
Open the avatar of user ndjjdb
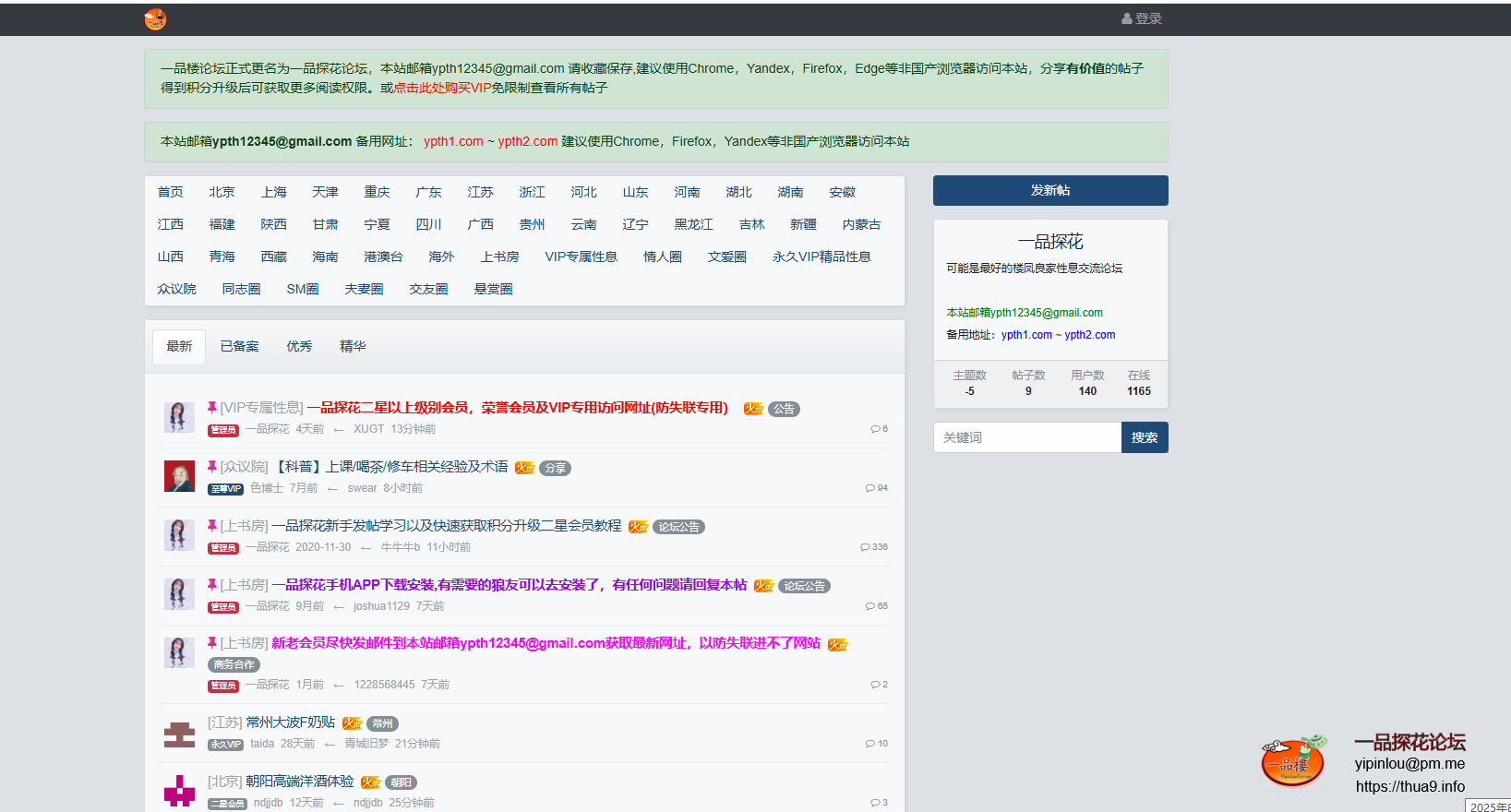(179, 791)
